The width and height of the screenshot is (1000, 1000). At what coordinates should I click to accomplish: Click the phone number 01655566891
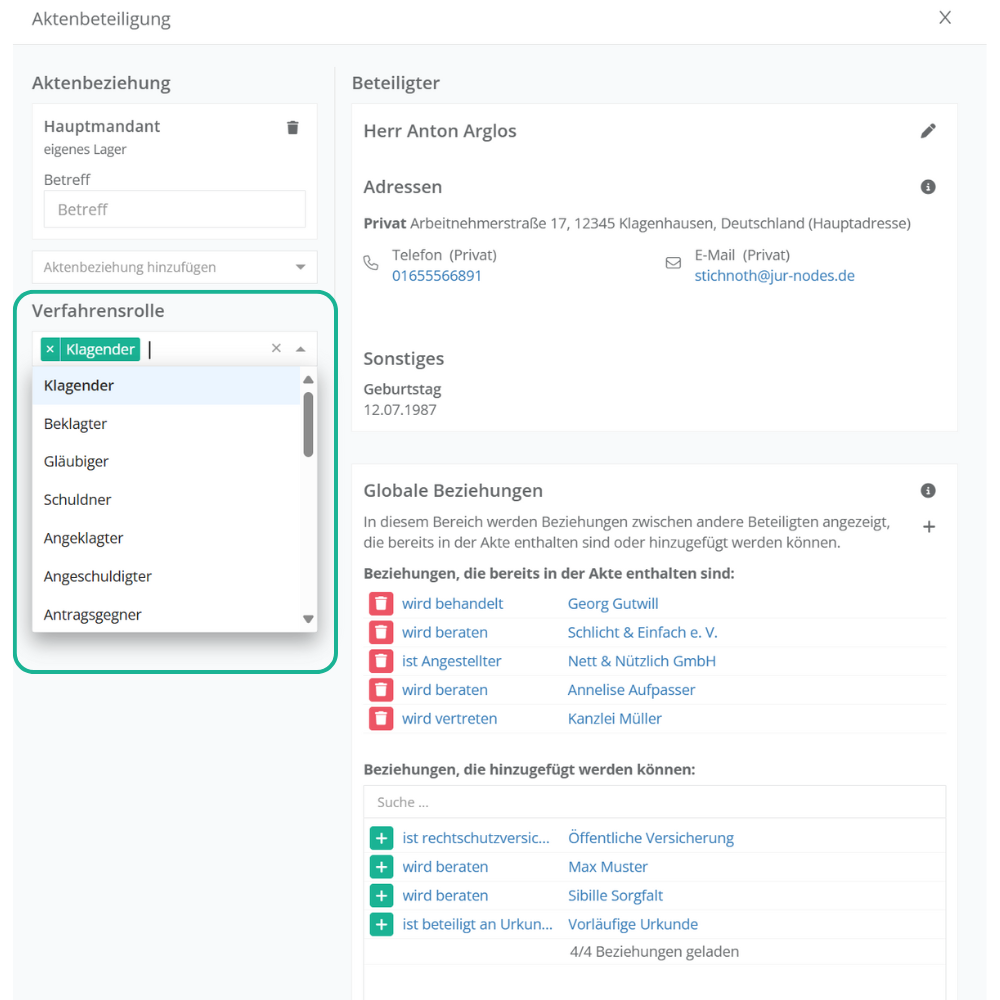tap(436, 276)
